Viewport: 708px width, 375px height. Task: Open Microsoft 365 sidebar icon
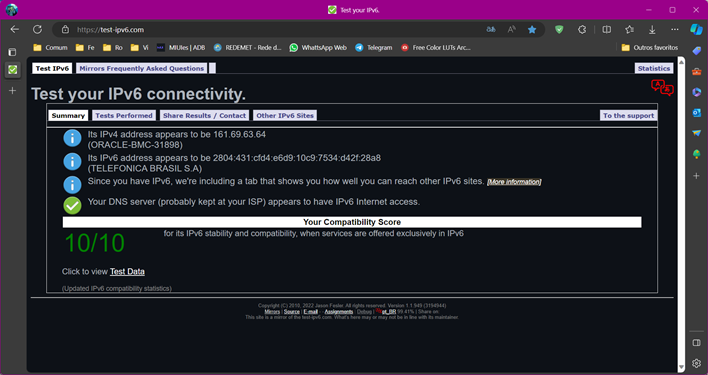[696, 92]
